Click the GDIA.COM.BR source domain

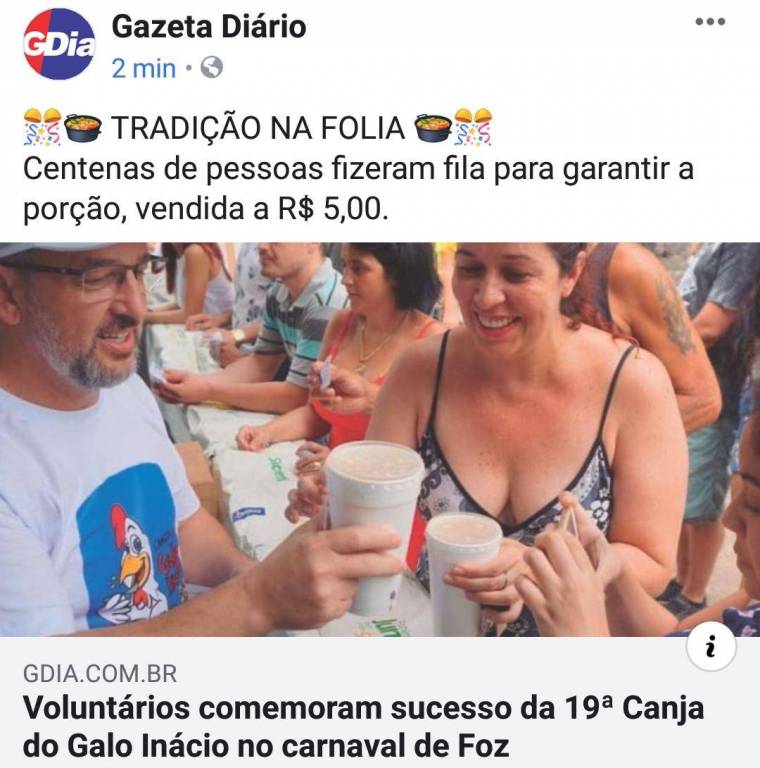pos(100,674)
